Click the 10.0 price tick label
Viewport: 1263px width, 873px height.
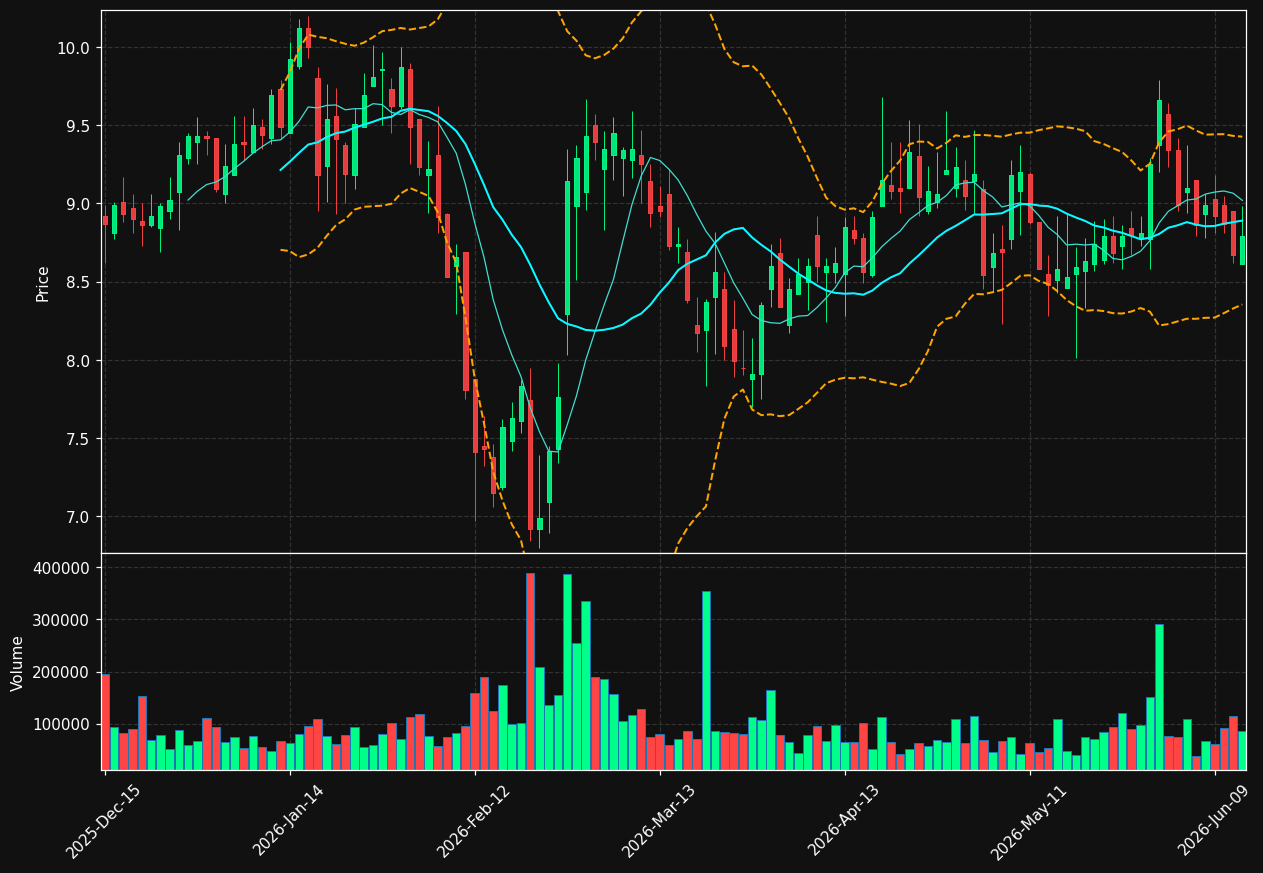click(72, 48)
